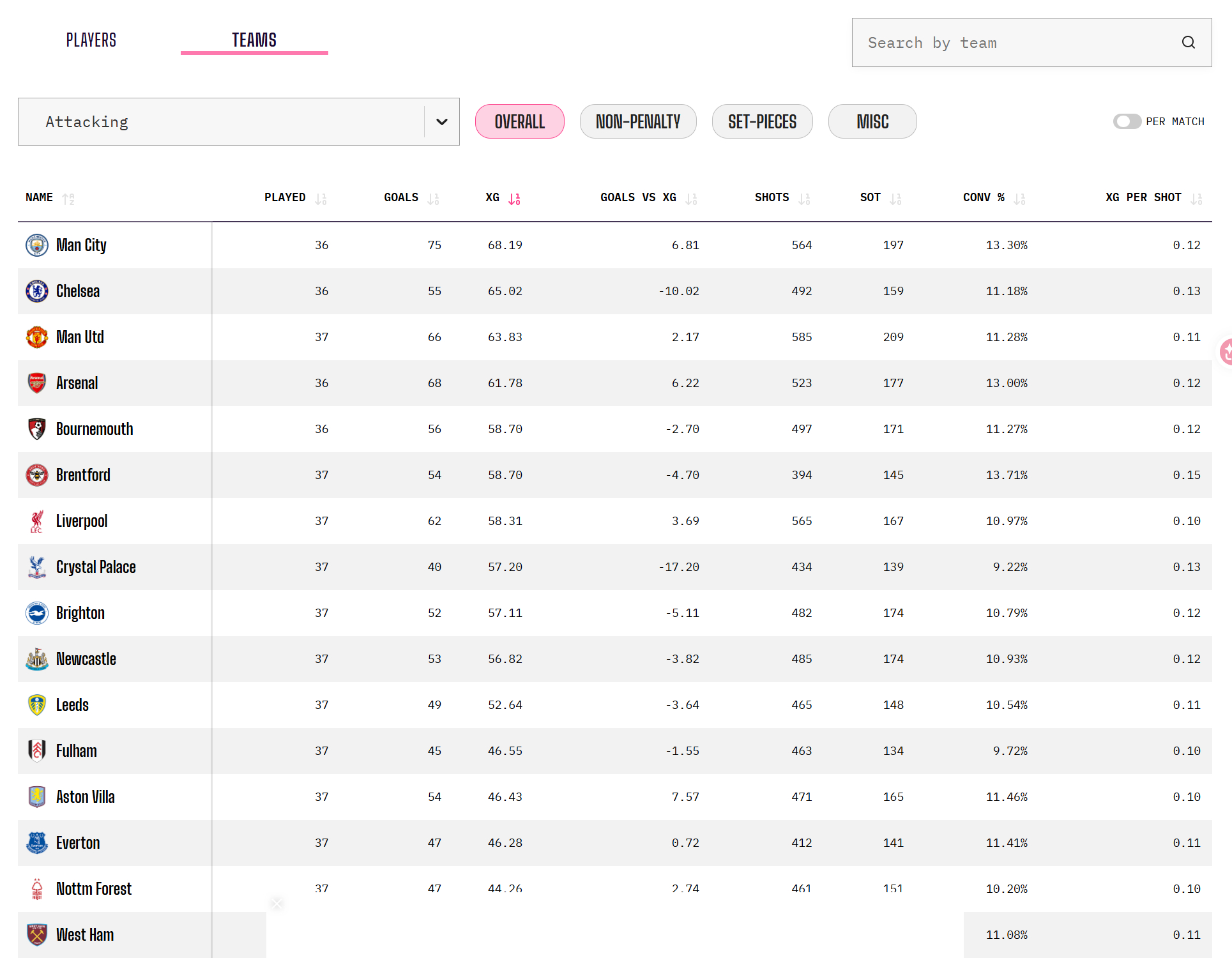Image resolution: width=1232 pixels, height=958 pixels.
Task: Open the Nottm Forest team link
Action: click(x=94, y=889)
